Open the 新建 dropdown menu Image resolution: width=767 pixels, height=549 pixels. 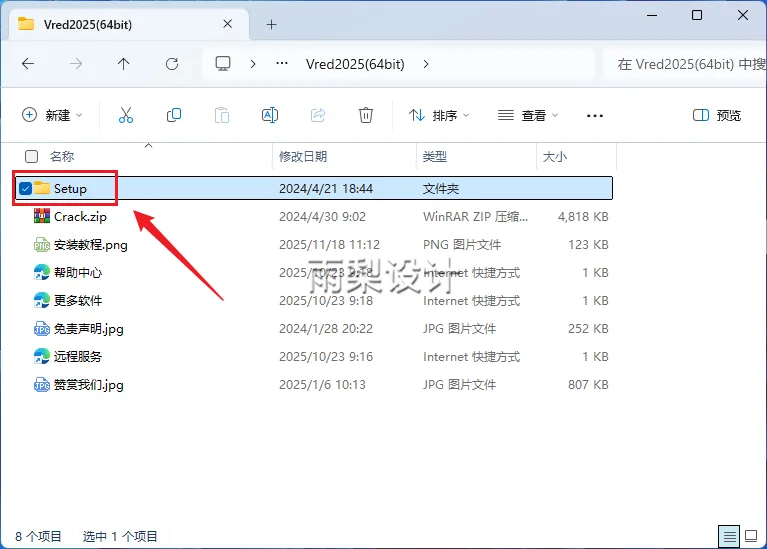[x=52, y=115]
